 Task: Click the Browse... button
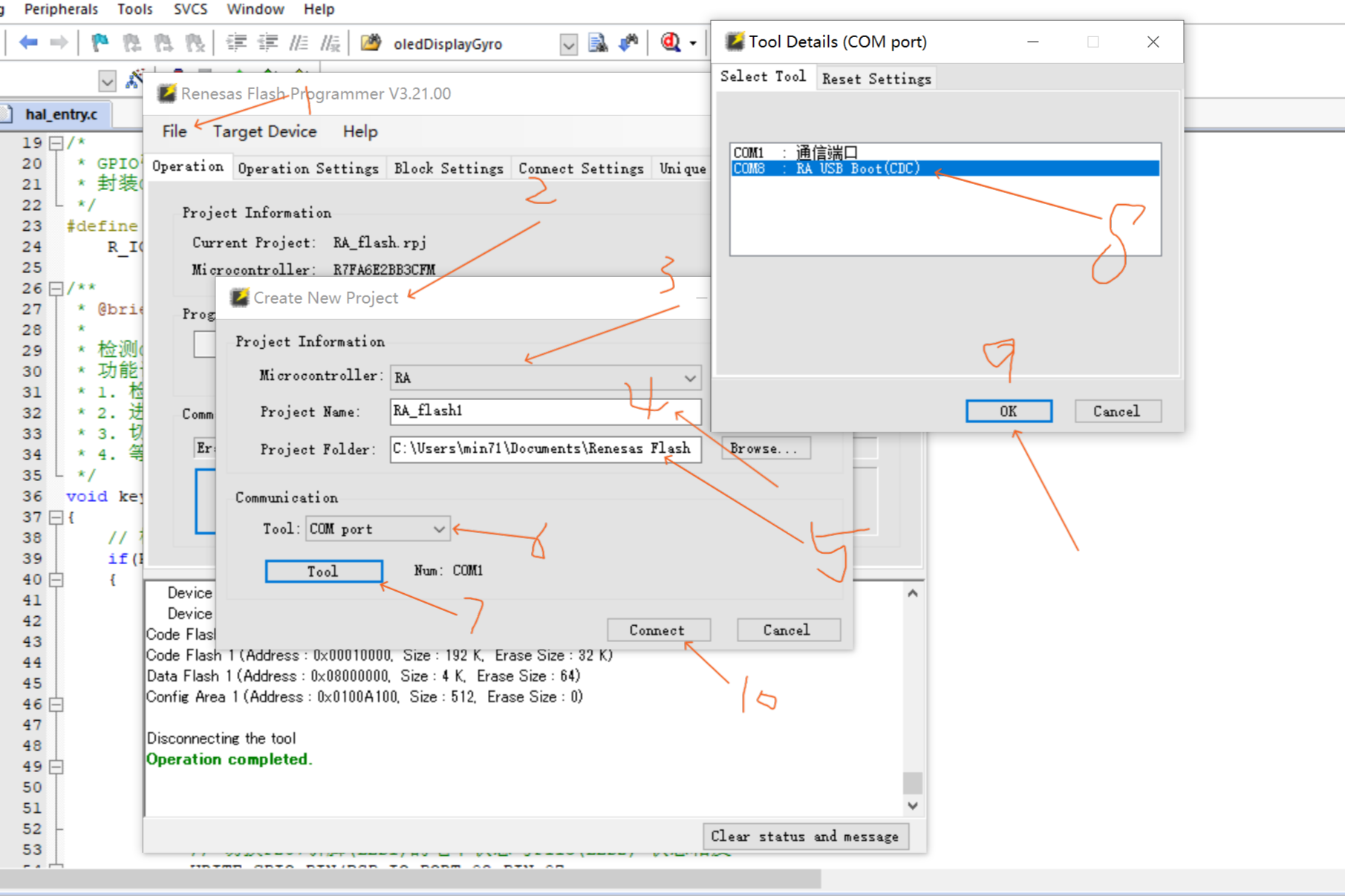pos(765,448)
